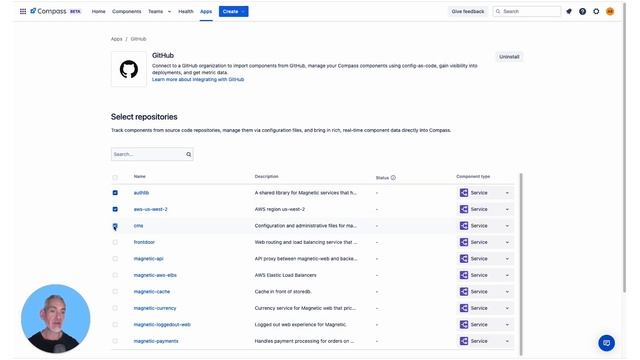Select the Apps nav tab
The height and width of the screenshot is (360, 640).
tap(206, 11)
